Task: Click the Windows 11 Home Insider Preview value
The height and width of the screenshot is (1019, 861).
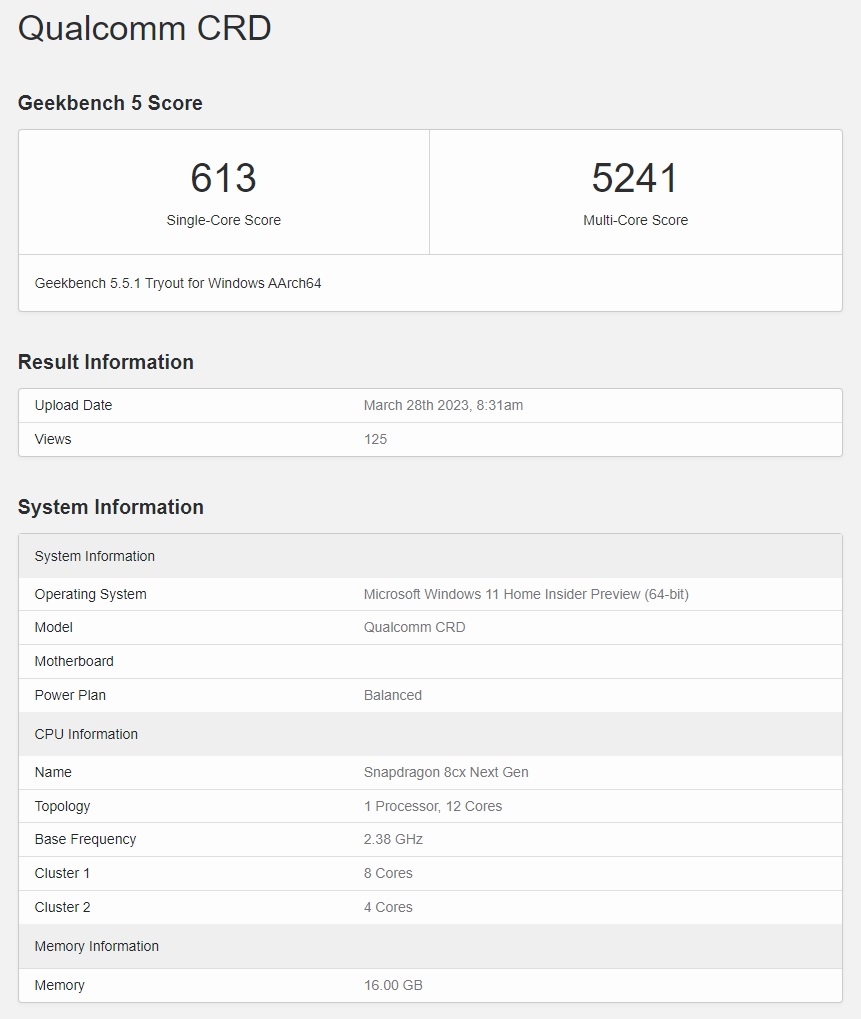Action: click(x=526, y=594)
